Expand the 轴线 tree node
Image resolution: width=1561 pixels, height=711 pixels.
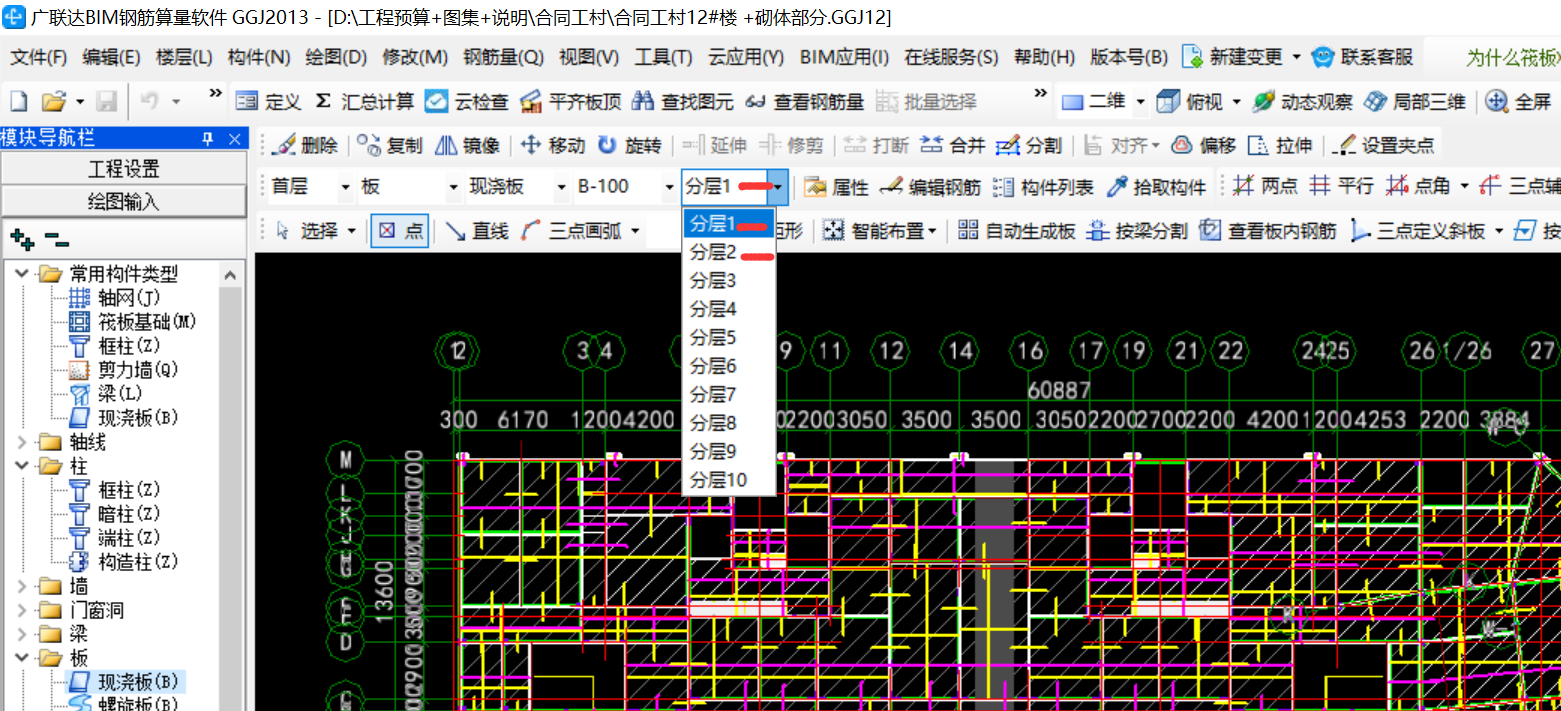point(22,442)
